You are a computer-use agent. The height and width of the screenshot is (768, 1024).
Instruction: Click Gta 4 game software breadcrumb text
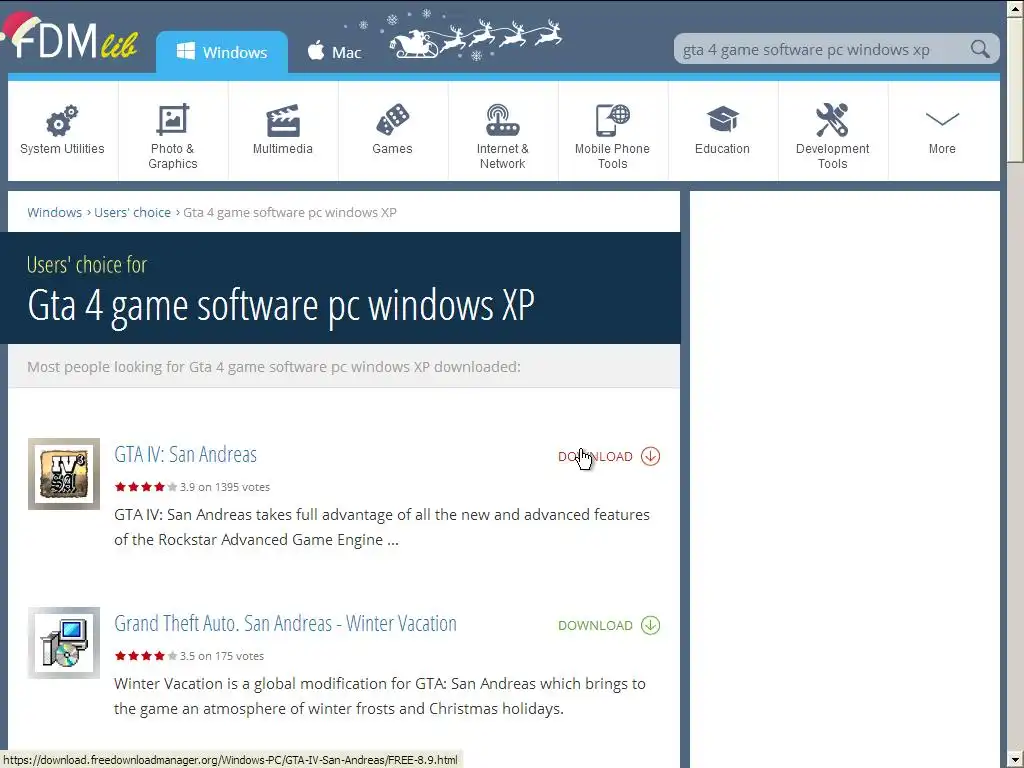click(289, 212)
